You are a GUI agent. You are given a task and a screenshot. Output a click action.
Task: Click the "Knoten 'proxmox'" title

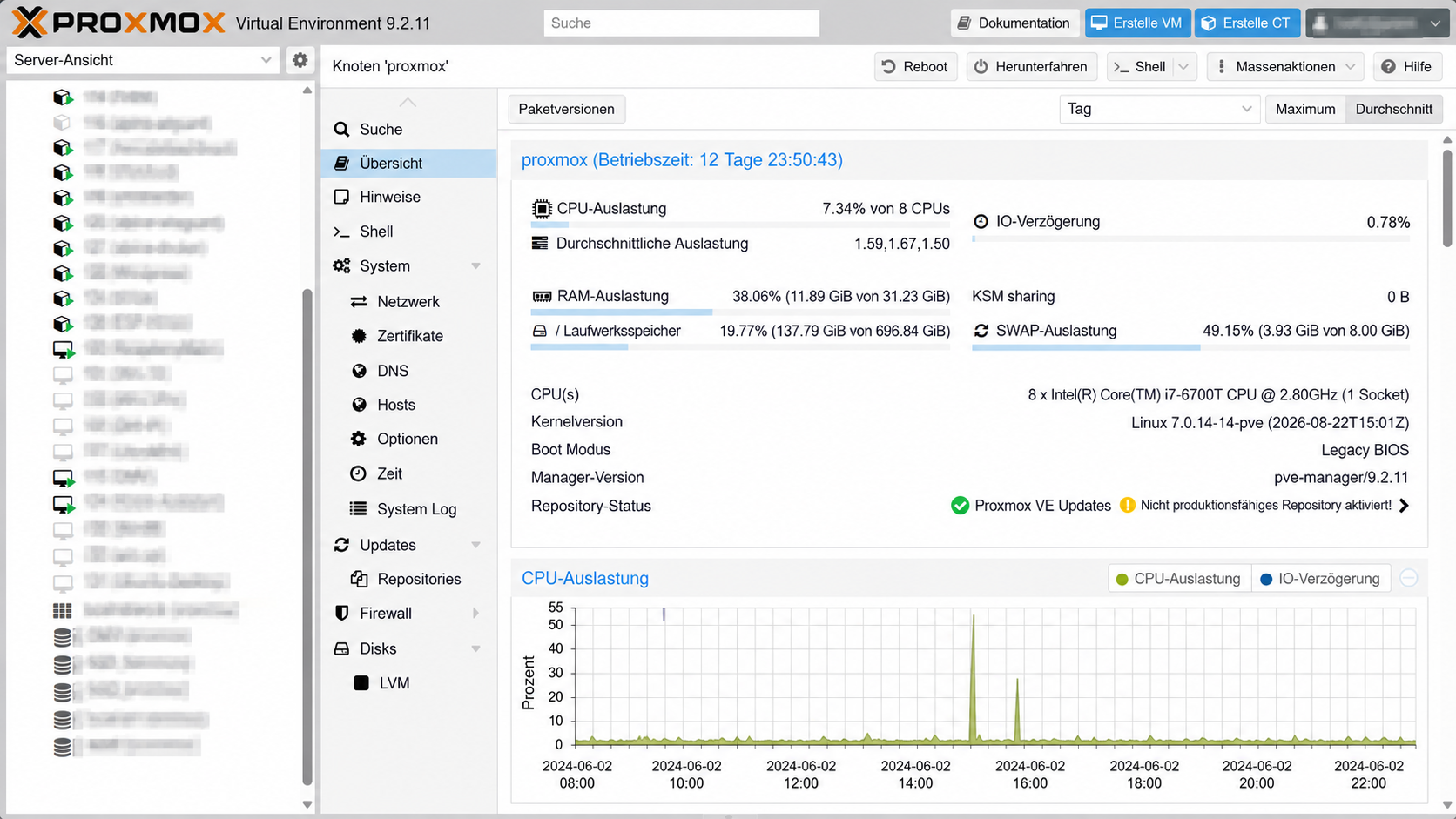[x=390, y=66]
